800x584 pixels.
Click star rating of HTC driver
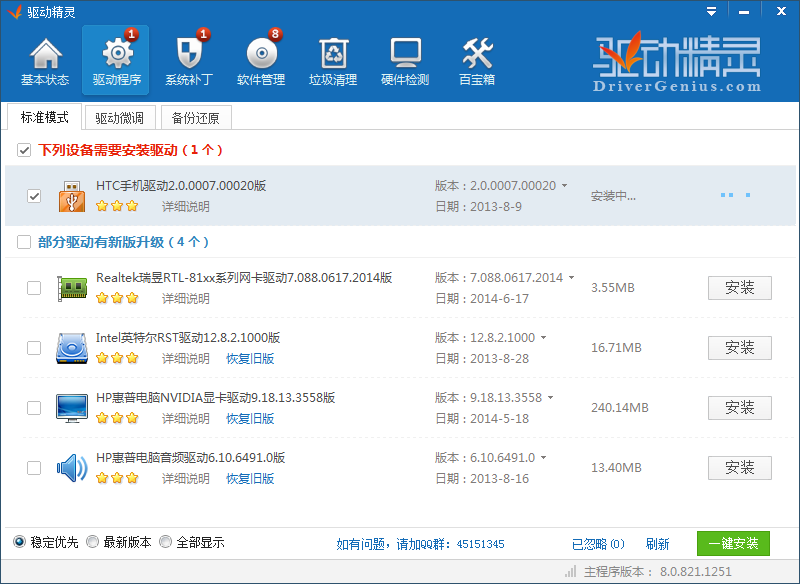pos(117,206)
